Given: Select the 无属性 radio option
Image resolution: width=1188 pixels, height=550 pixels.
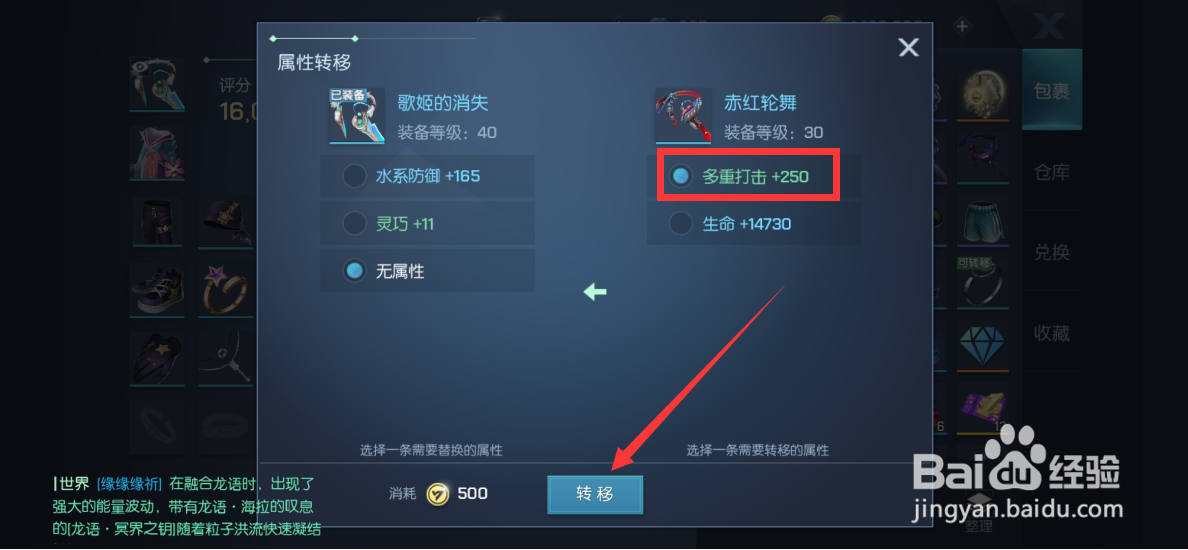Looking at the screenshot, I should point(427,270).
